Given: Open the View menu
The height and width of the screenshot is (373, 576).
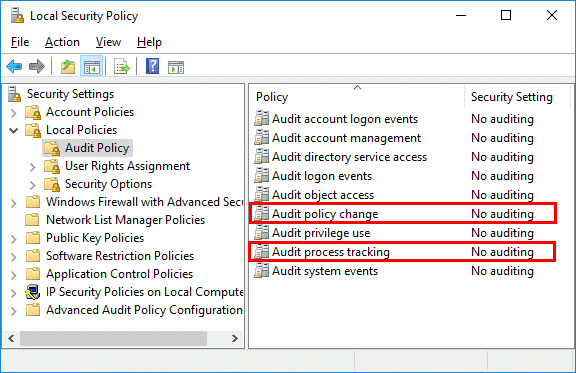Looking at the screenshot, I should [108, 42].
